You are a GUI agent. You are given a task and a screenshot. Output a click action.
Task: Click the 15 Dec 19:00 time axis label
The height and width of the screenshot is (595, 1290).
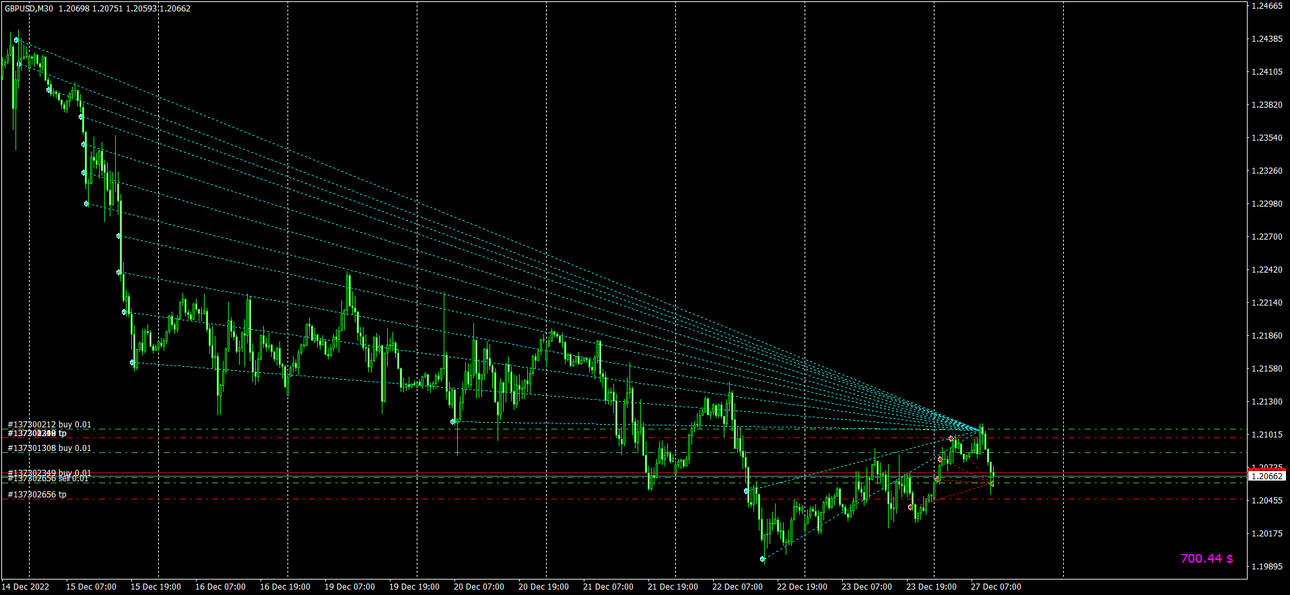(x=156, y=587)
